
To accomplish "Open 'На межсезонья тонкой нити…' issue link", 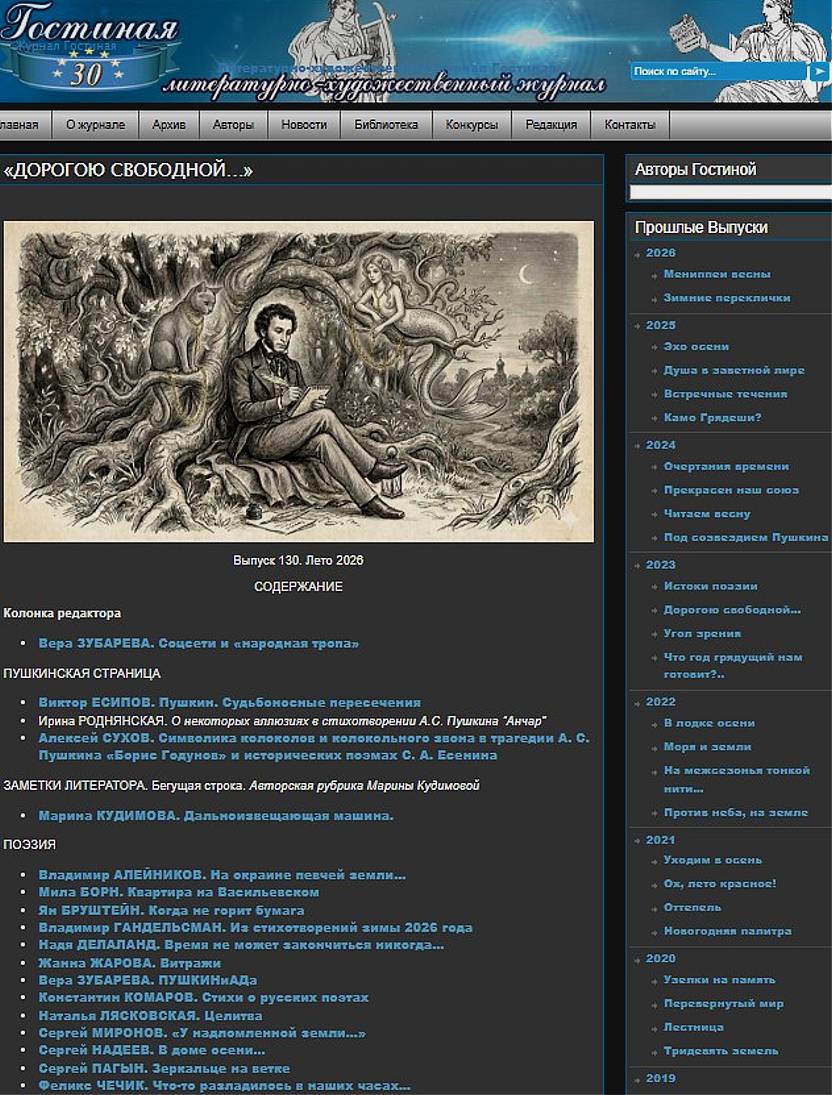I will (x=736, y=779).
